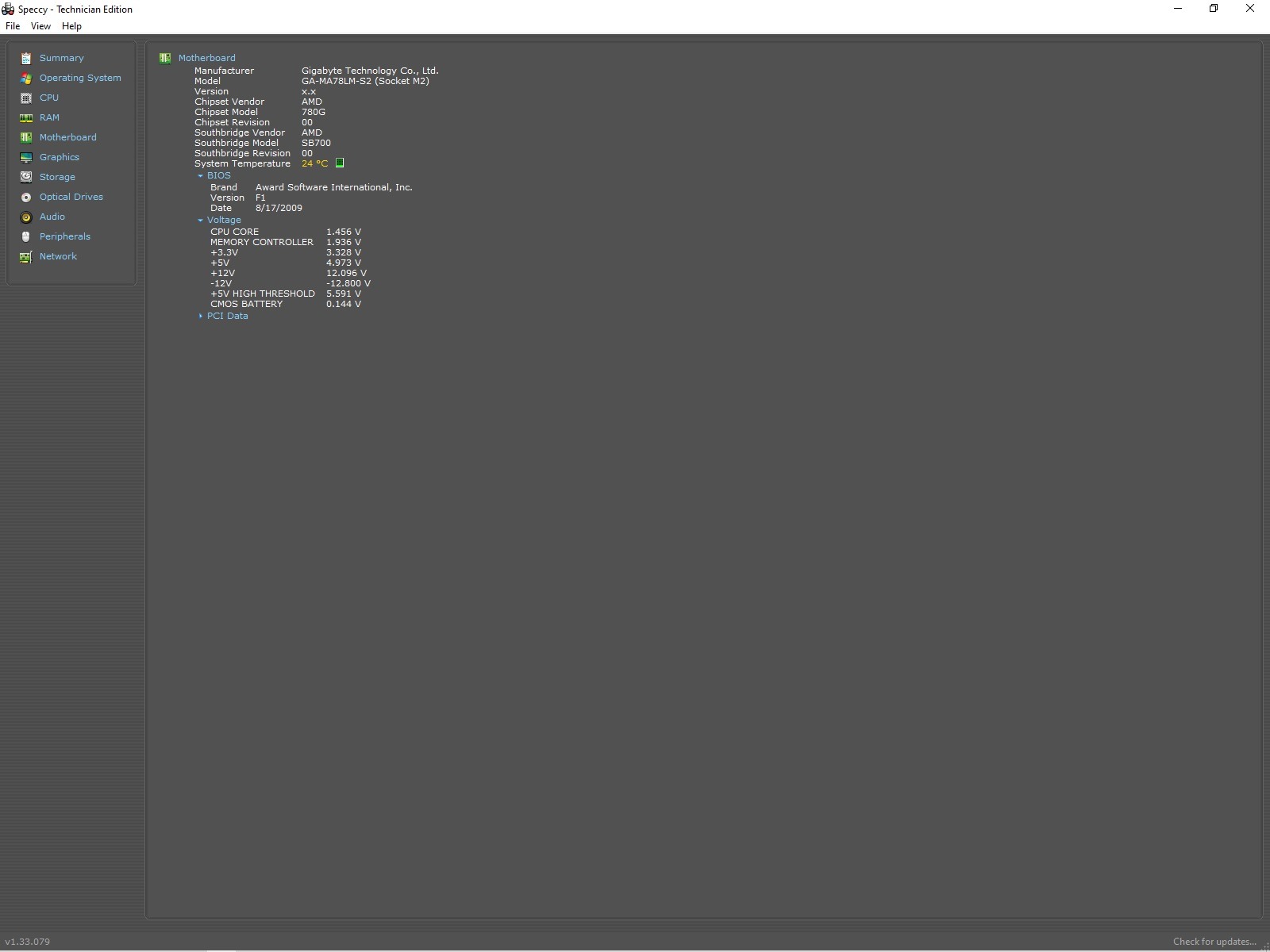Screen dimensions: 1270x952
Task: Open the View menu
Action: (40, 26)
